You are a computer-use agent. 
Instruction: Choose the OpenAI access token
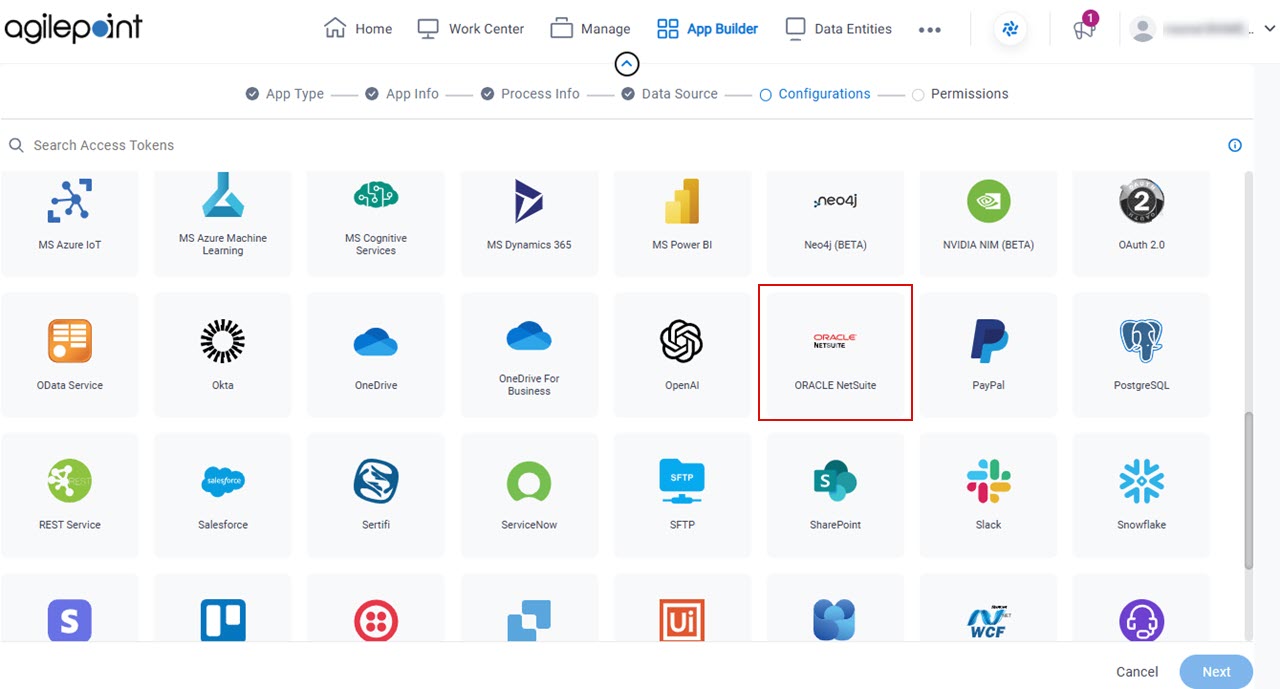[x=682, y=354]
